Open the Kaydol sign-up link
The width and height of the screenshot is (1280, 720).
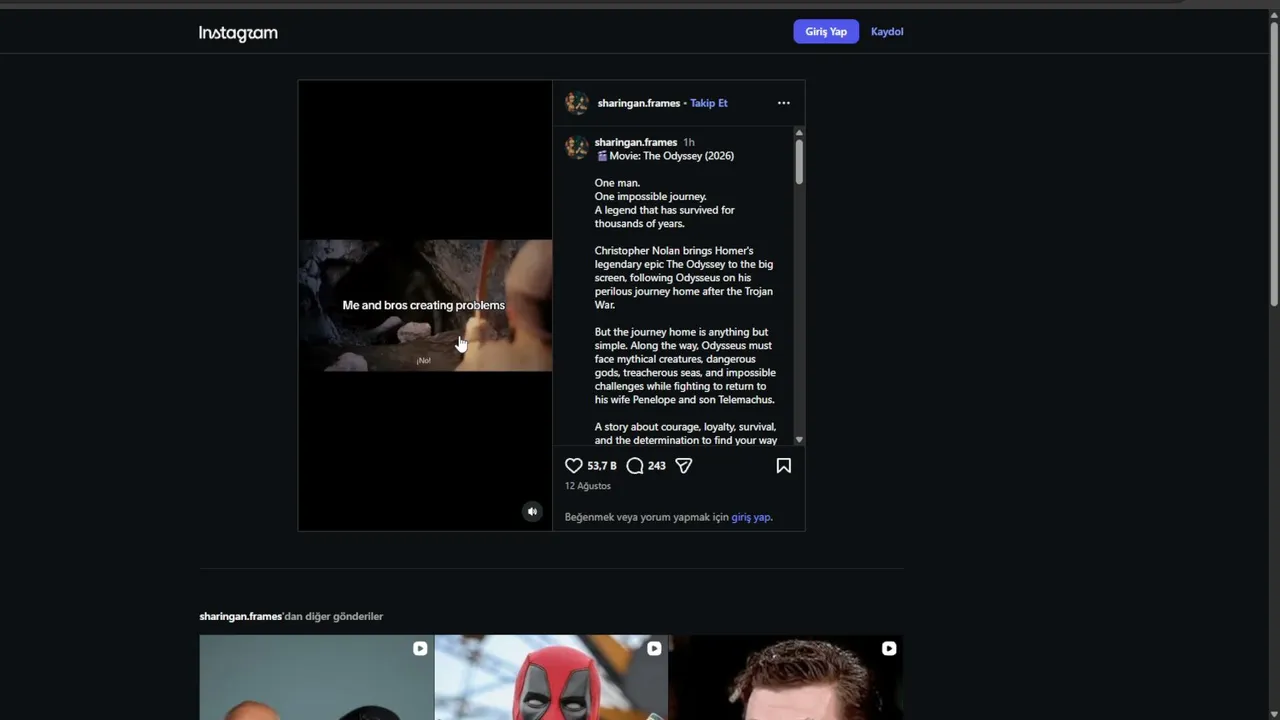(887, 32)
